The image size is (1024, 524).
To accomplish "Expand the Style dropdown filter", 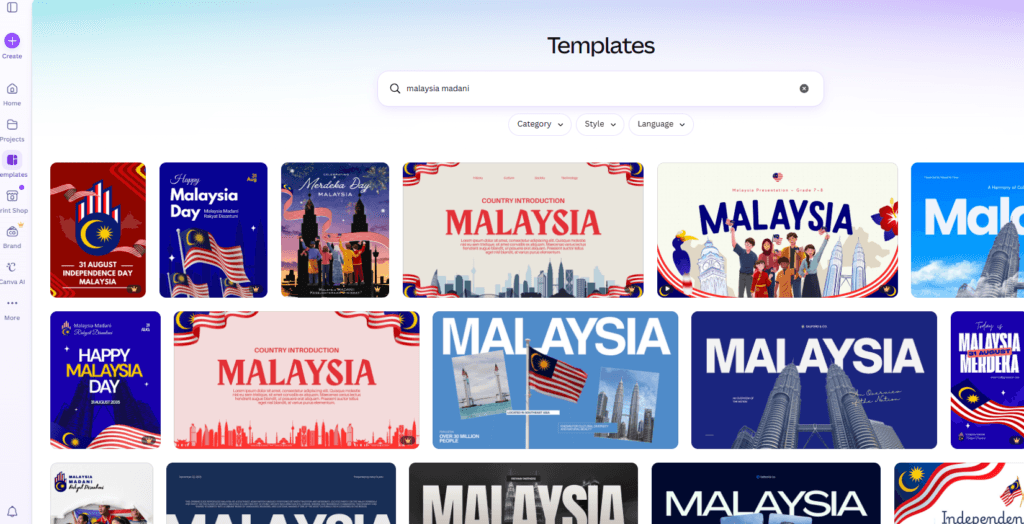I will 600,124.
